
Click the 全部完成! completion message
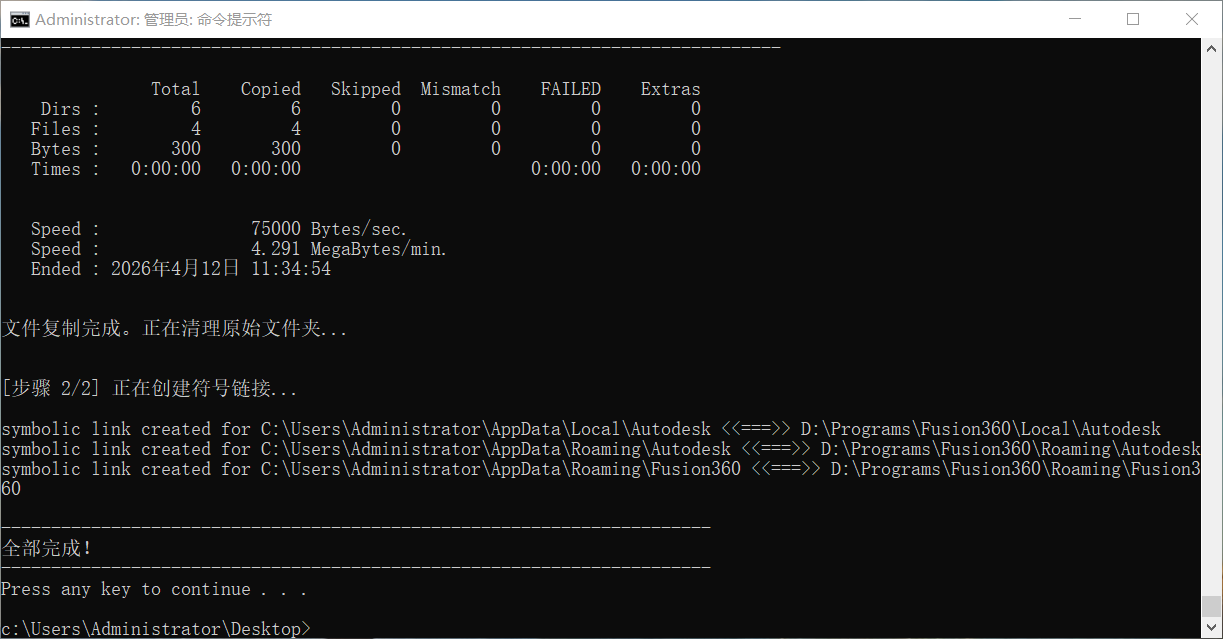46,549
